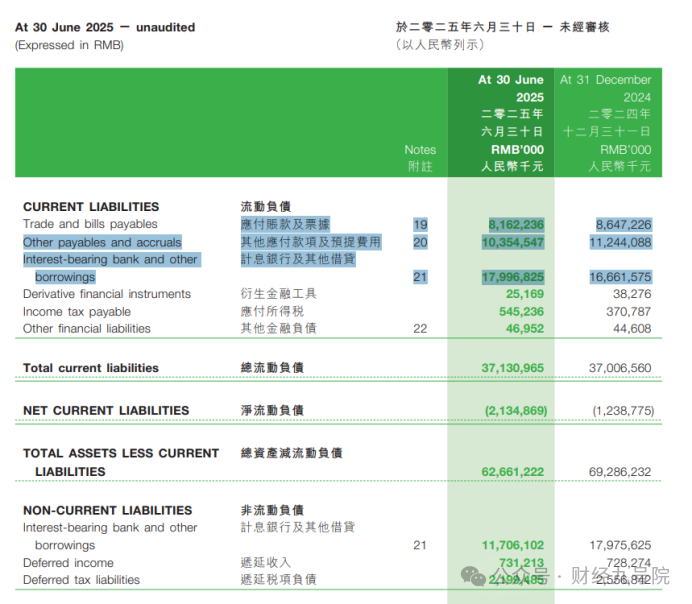The image size is (692, 604).
Task: Click note number 19
Action: point(420,225)
